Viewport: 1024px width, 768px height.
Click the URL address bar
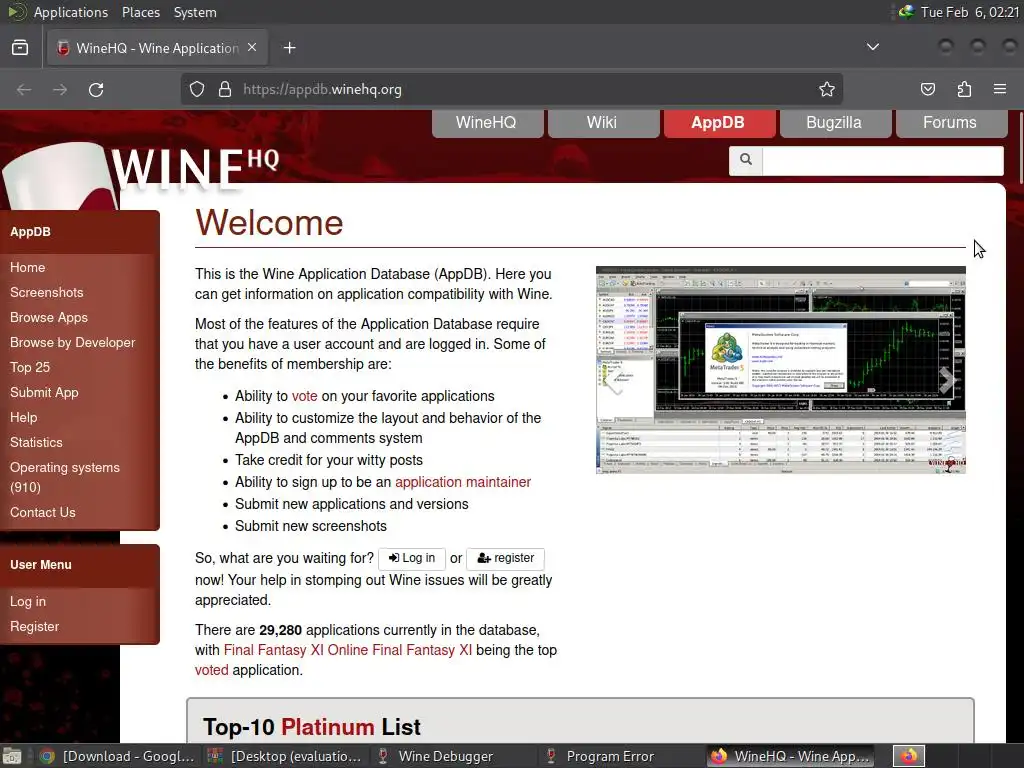[x=511, y=89]
